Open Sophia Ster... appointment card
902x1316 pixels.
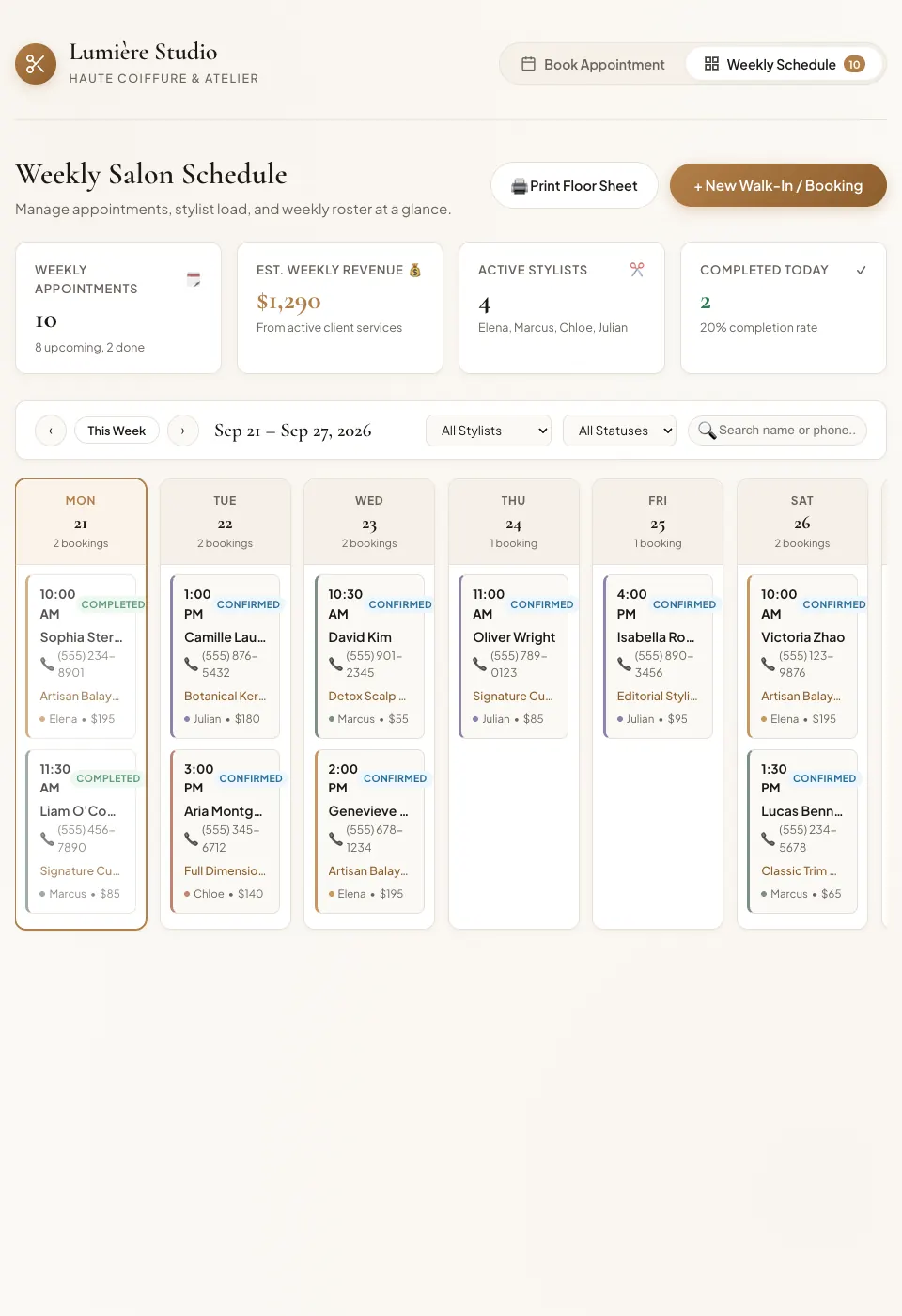tap(81, 656)
